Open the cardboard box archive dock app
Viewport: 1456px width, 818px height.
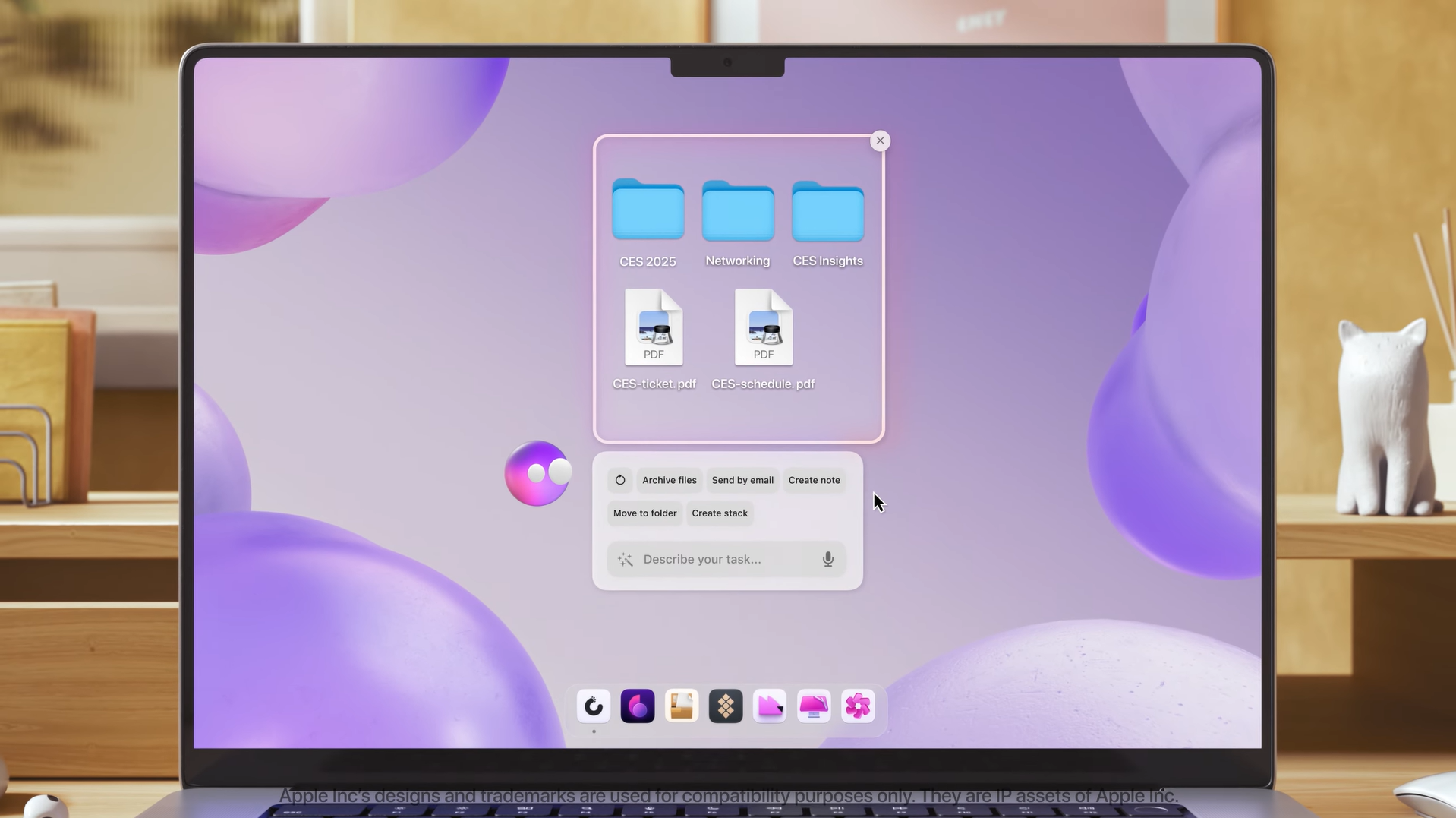(682, 706)
